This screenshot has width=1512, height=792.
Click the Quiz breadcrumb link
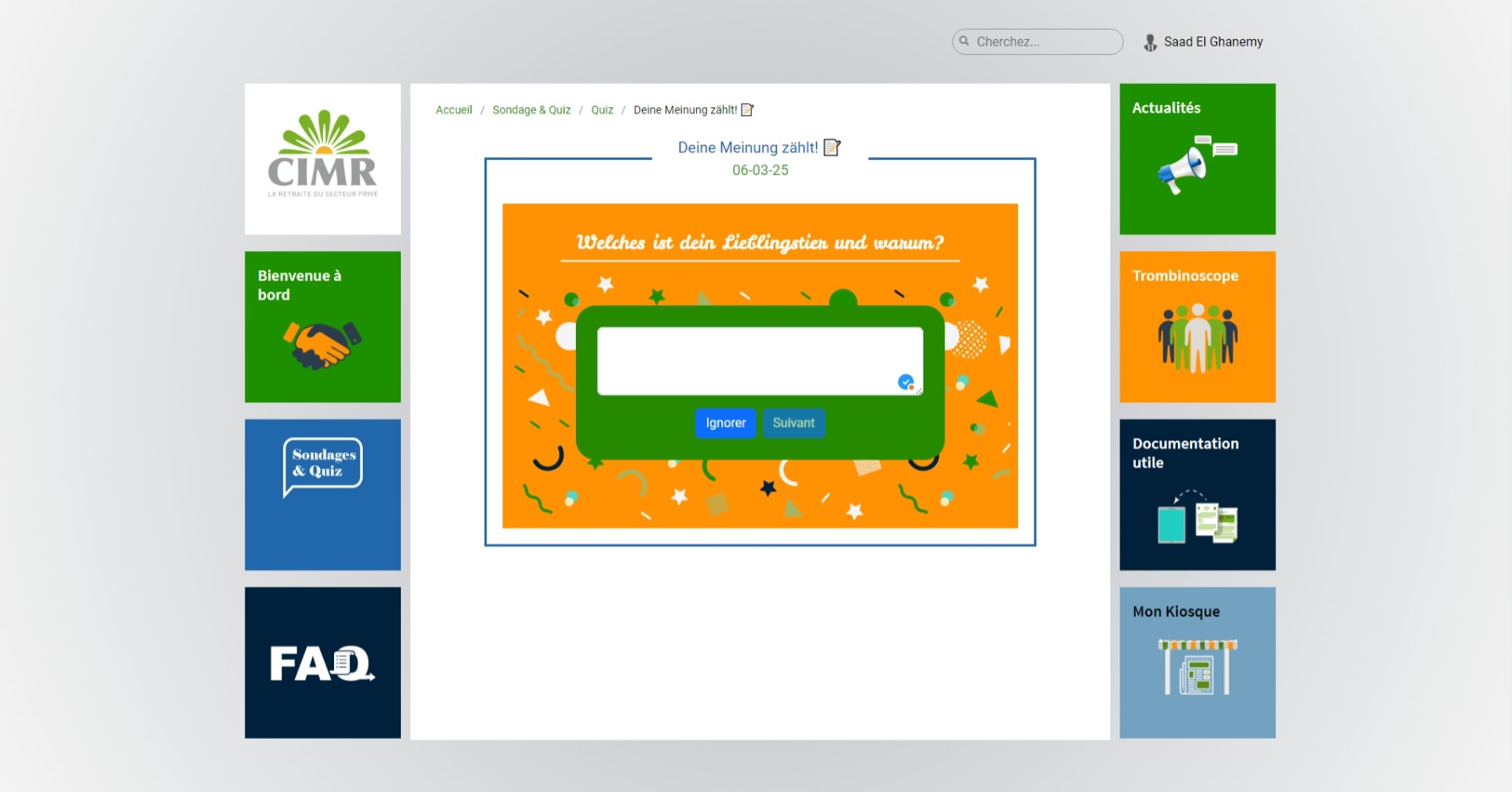tap(602, 110)
